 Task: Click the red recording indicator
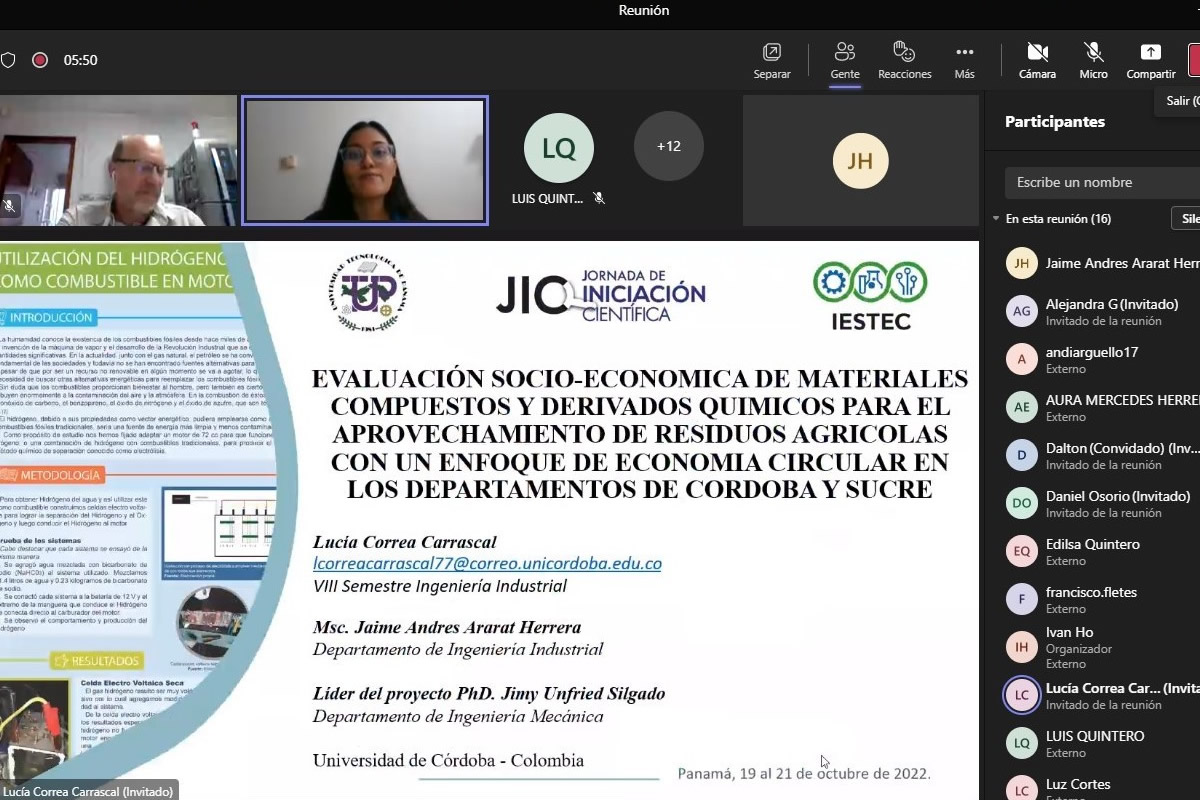tap(40, 60)
